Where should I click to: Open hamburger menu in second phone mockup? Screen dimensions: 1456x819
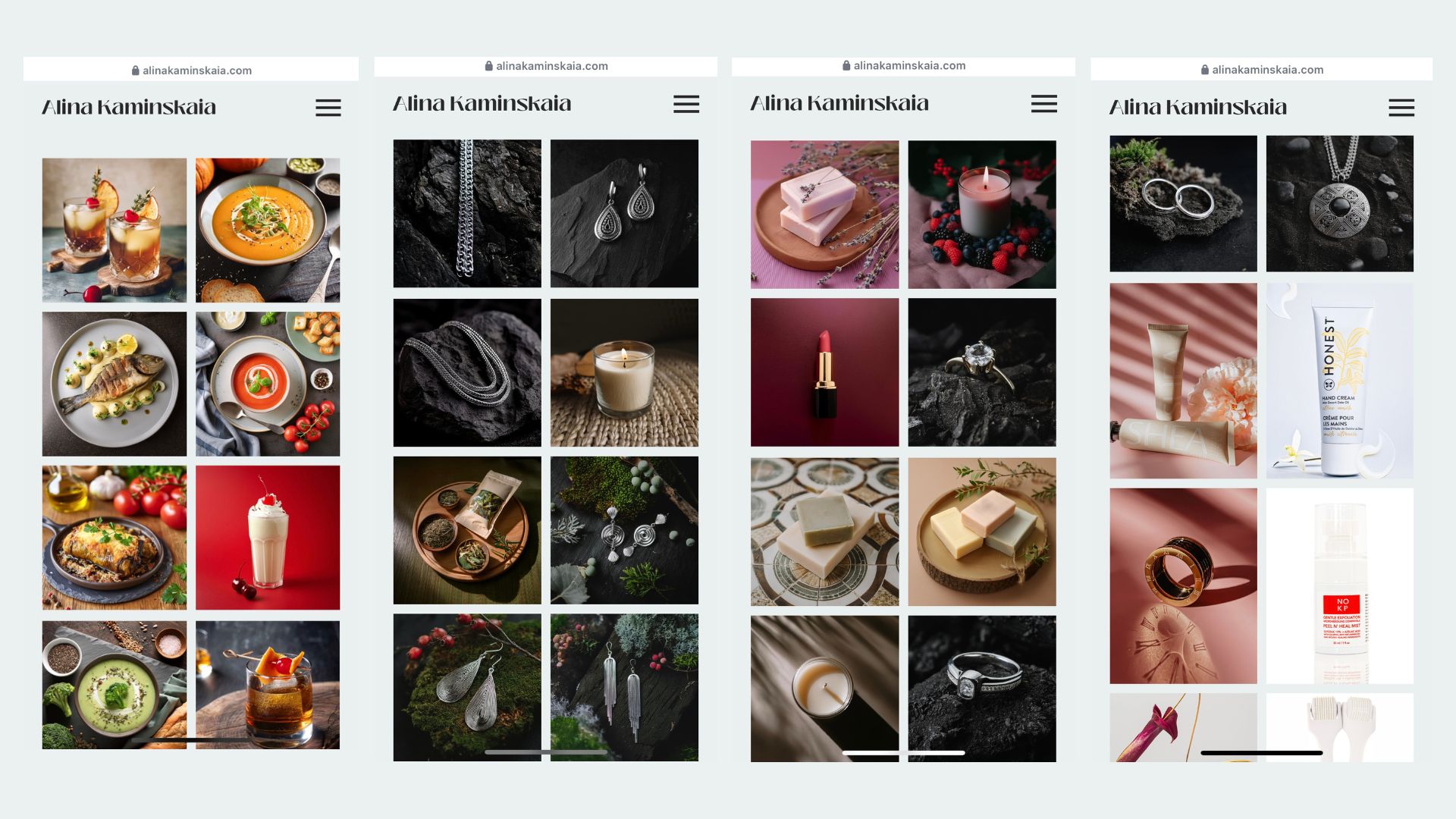(x=686, y=104)
